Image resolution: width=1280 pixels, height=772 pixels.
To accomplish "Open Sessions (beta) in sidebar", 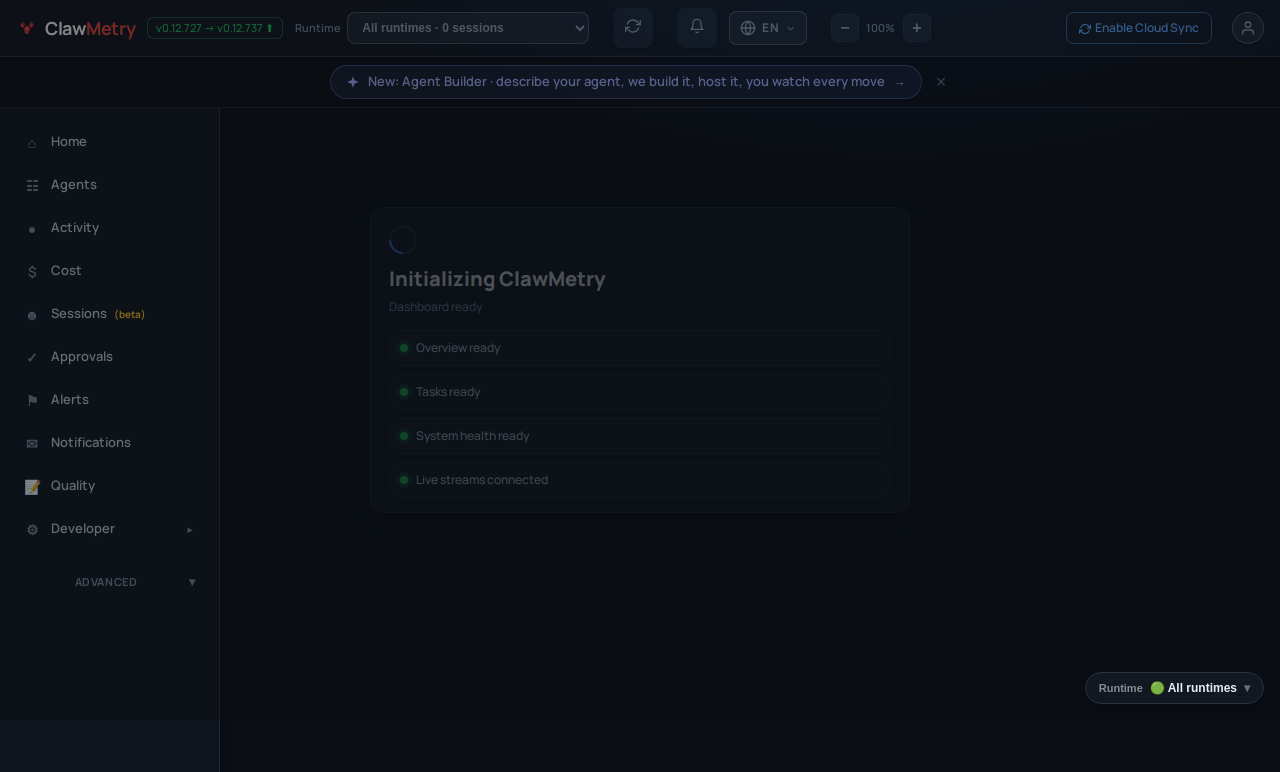I will (110, 314).
